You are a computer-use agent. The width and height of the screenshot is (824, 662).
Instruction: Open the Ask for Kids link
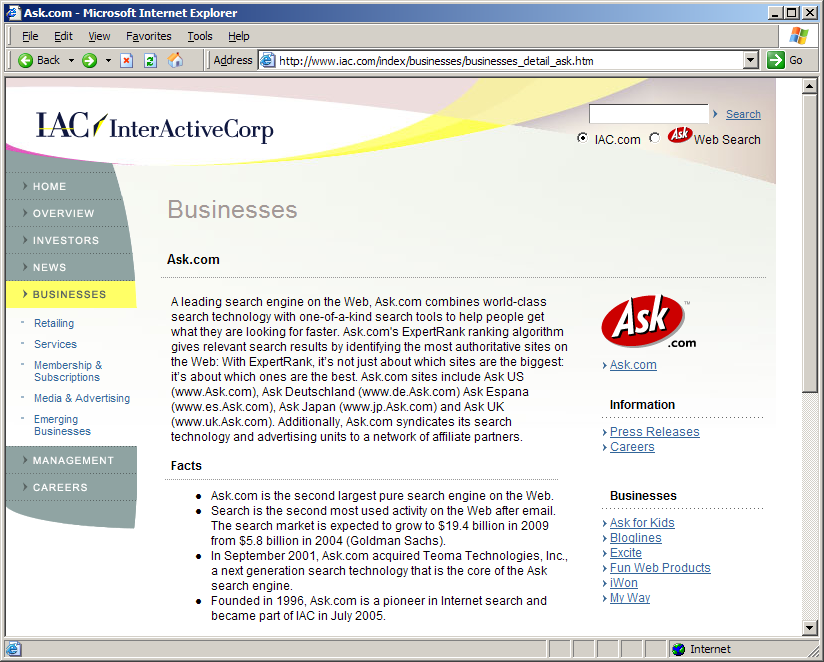coord(642,523)
